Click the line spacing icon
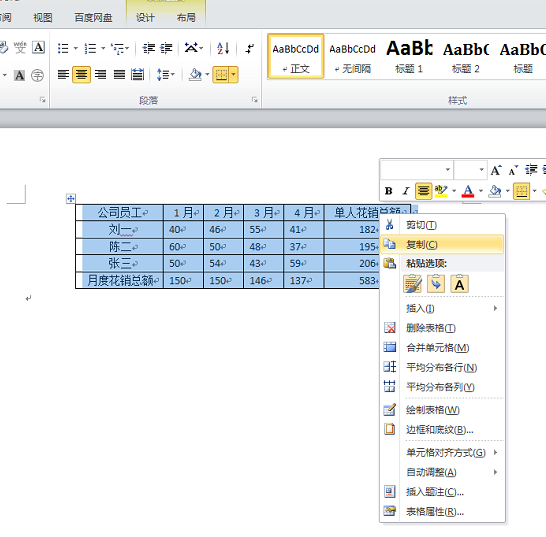Image resolution: width=546 pixels, height=537 pixels. (x=163, y=75)
